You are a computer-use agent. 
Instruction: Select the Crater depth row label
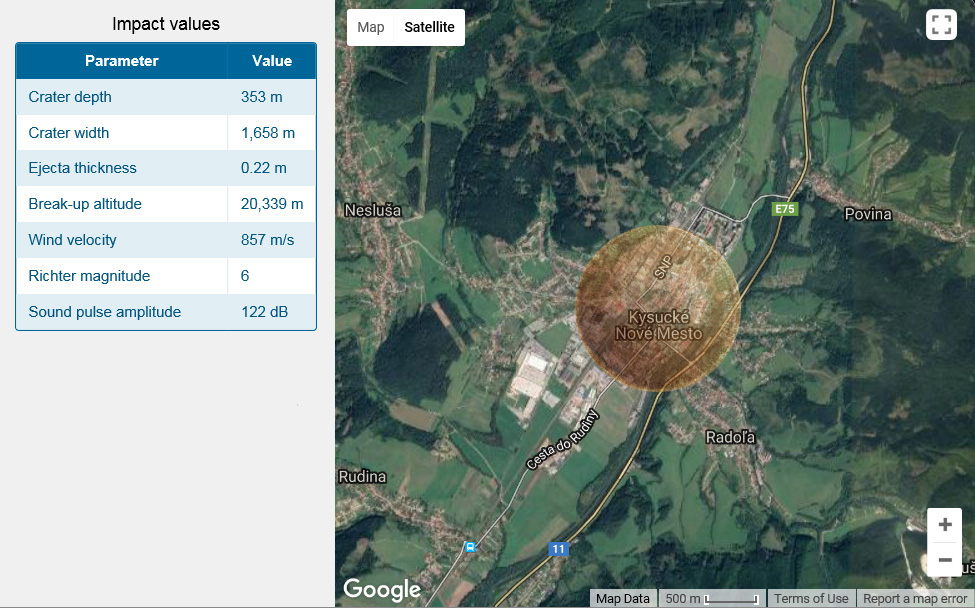pyautogui.click(x=70, y=97)
